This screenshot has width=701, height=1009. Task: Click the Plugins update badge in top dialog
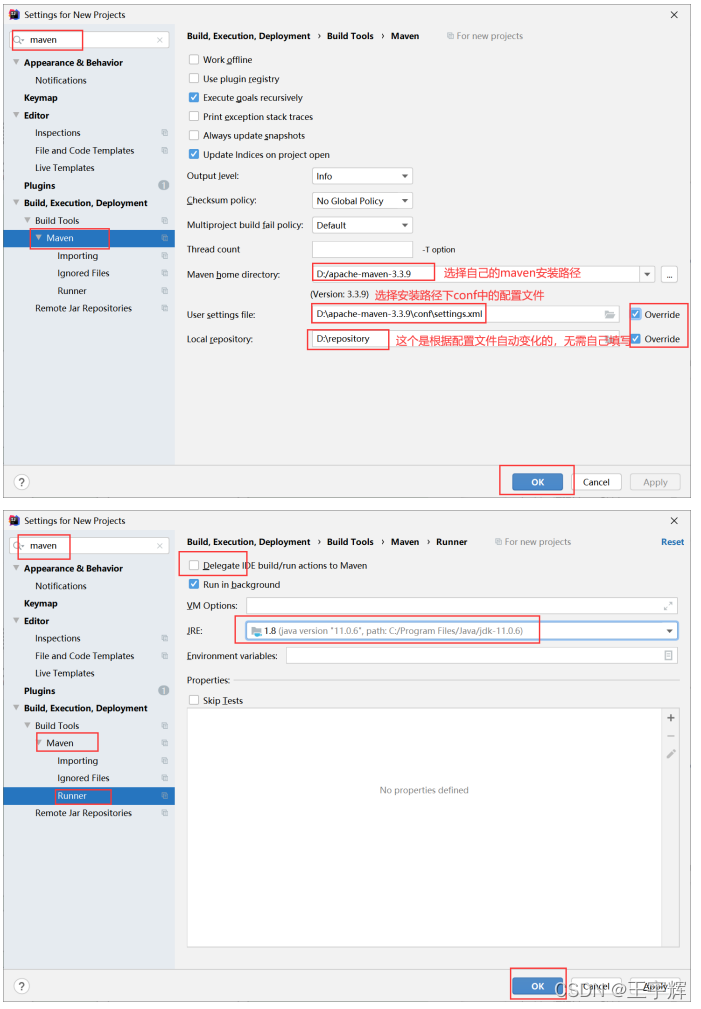[x=164, y=185]
